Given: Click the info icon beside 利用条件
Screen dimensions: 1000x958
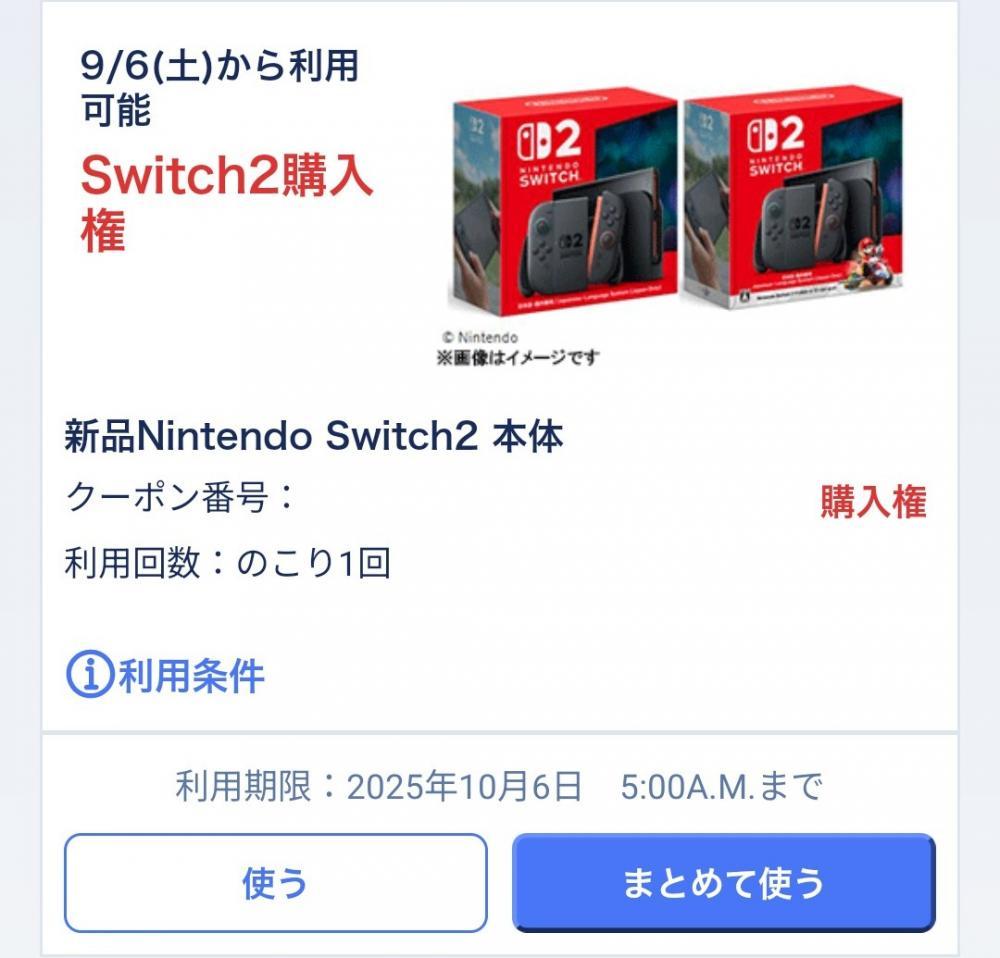Looking at the screenshot, I should pyautogui.click(x=90, y=674).
